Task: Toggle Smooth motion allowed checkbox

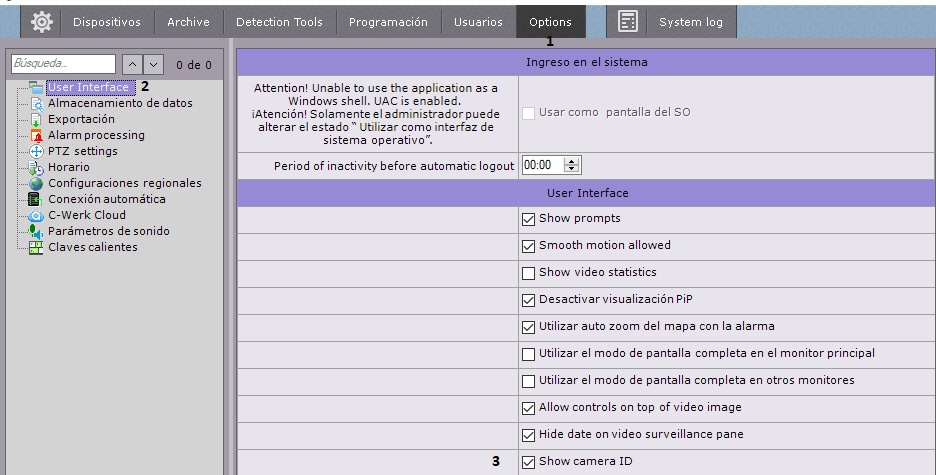Action: [x=529, y=246]
